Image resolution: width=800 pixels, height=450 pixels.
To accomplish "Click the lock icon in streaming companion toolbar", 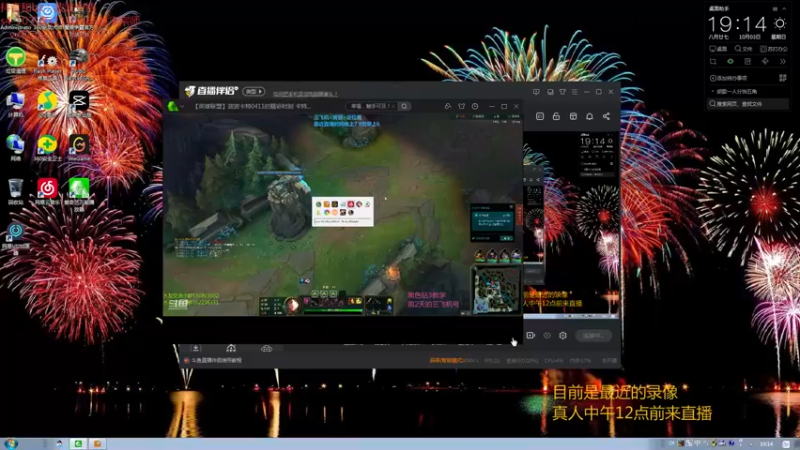I will coord(556,116).
